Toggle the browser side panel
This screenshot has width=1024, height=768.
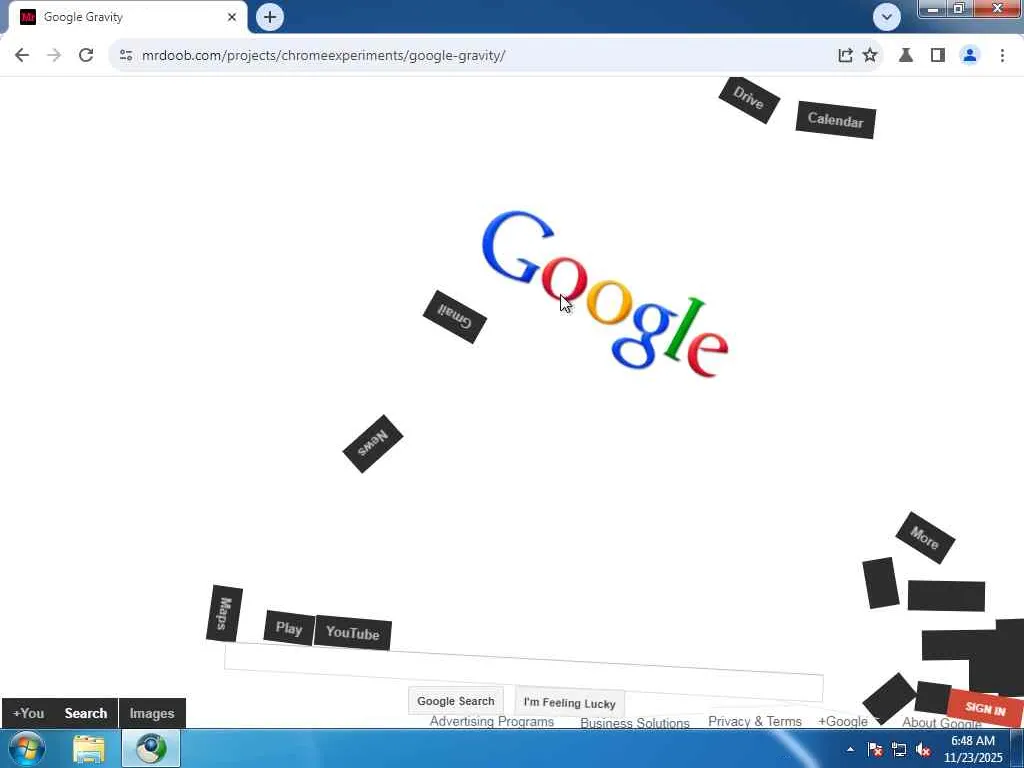[x=938, y=56]
